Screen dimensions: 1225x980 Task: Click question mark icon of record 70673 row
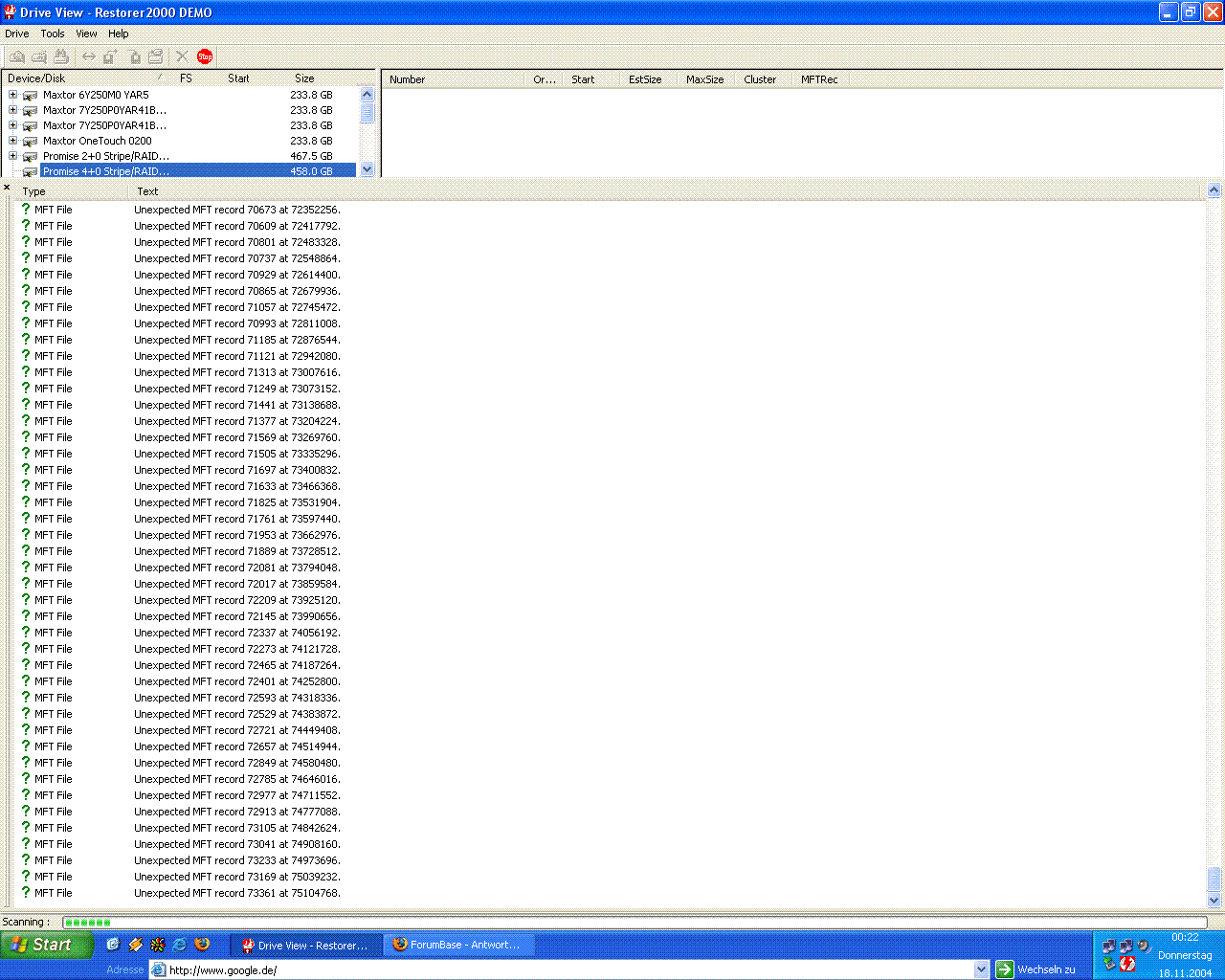pos(26,209)
